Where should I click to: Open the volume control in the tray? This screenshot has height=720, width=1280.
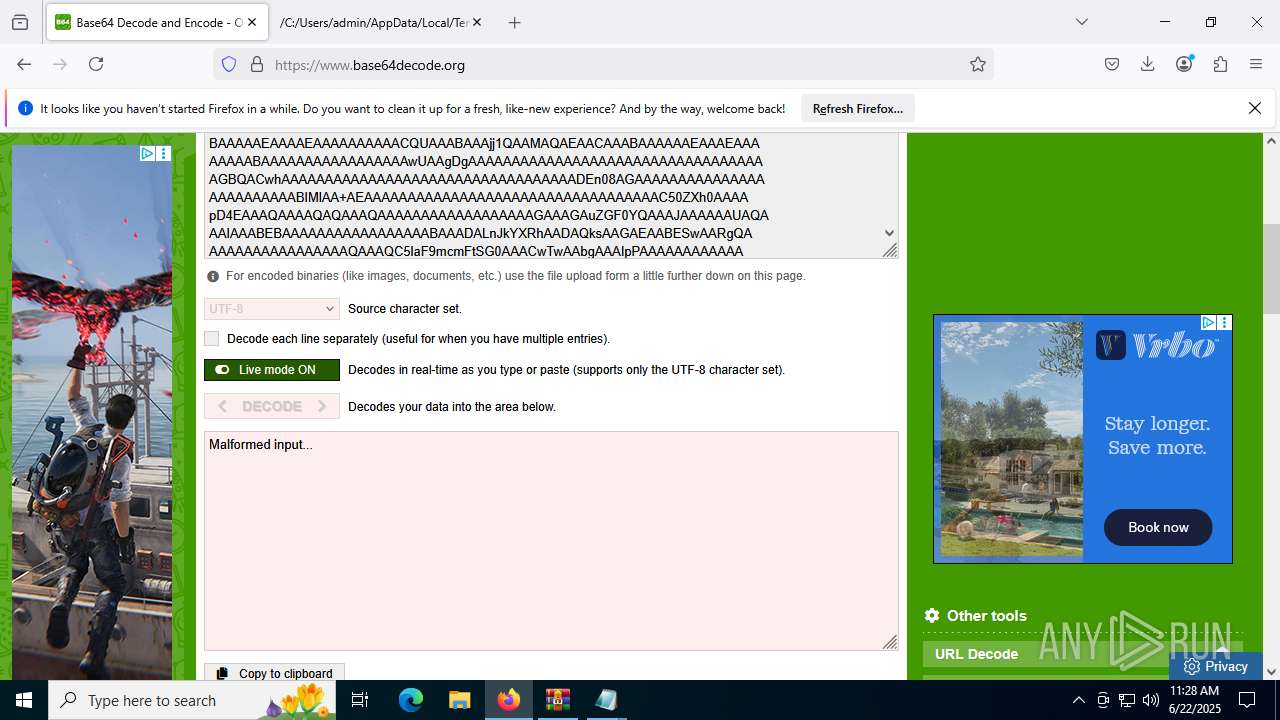point(1150,700)
